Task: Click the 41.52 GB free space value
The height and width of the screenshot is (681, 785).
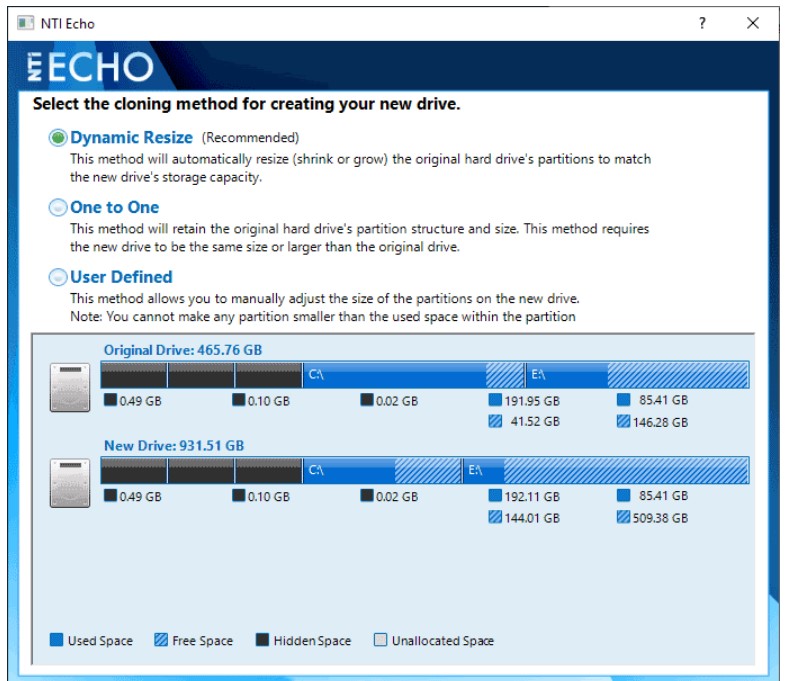Action: 535,422
